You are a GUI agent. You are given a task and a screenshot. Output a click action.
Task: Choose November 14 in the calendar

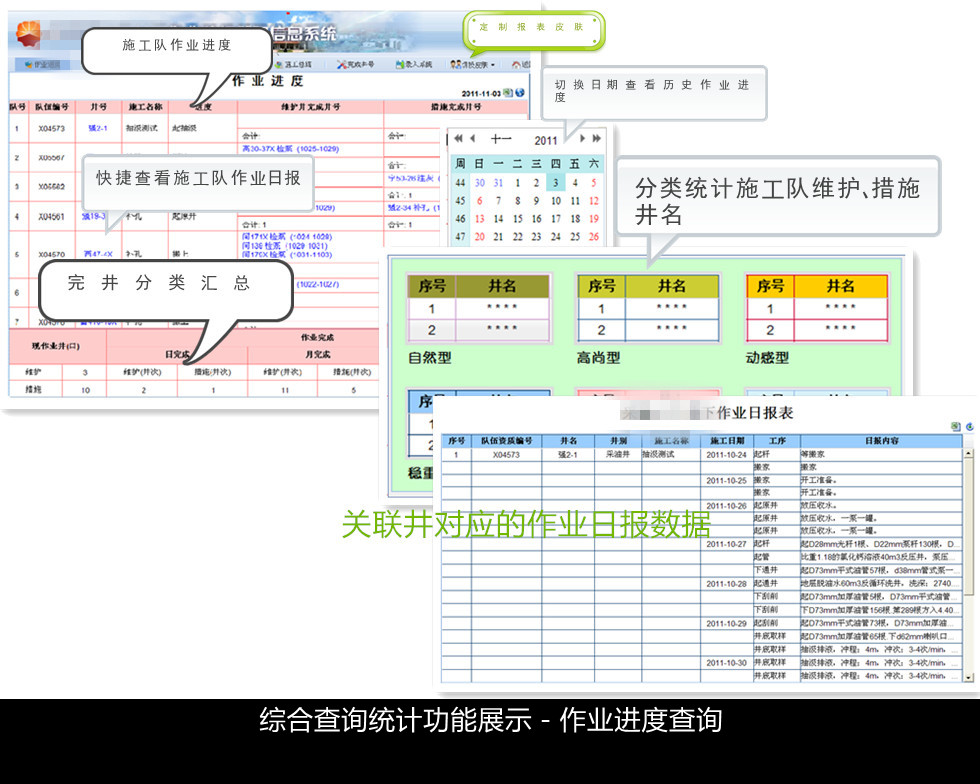click(498, 219)
